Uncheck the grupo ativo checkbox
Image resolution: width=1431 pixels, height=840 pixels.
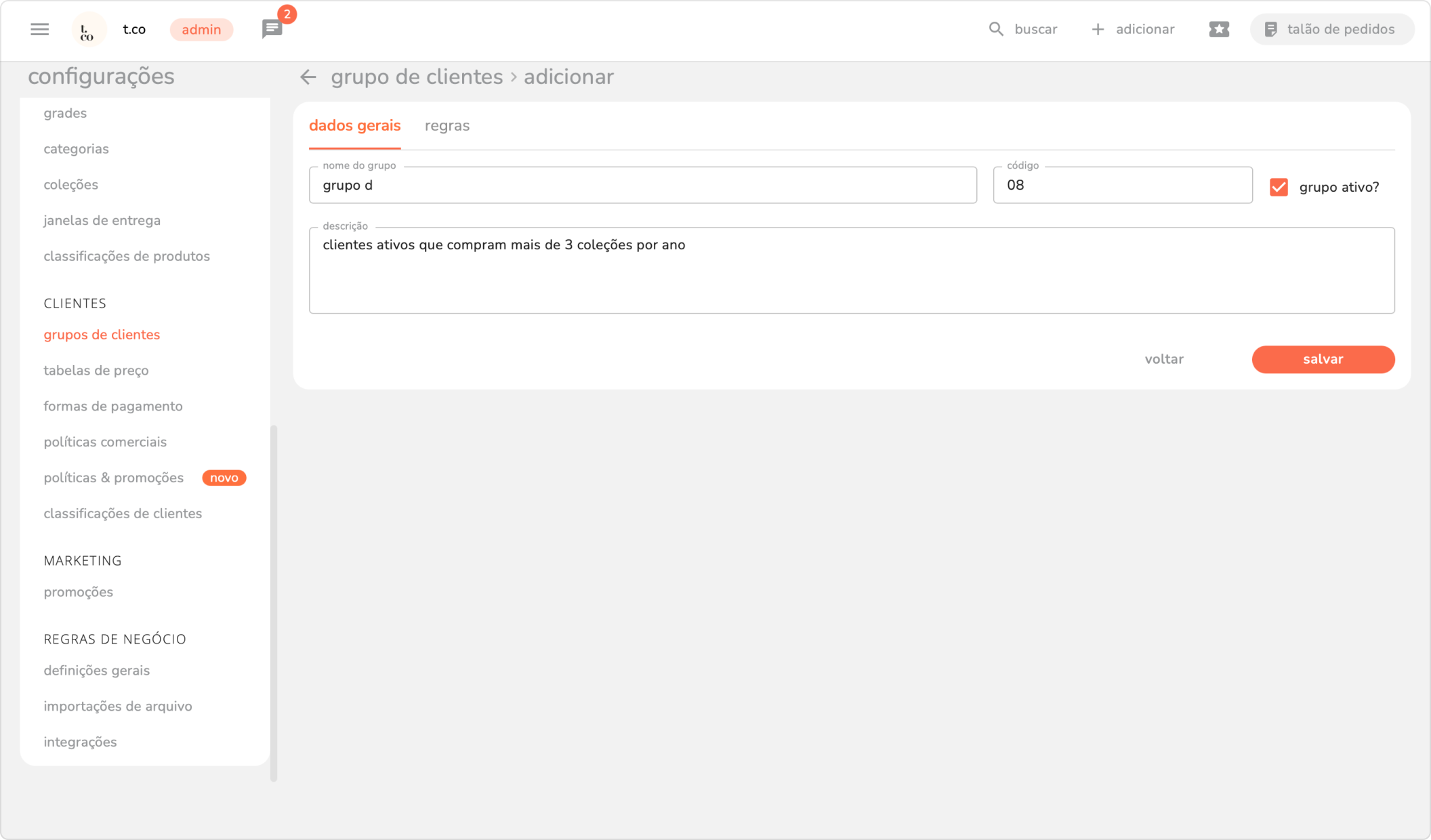(1279, 187)
